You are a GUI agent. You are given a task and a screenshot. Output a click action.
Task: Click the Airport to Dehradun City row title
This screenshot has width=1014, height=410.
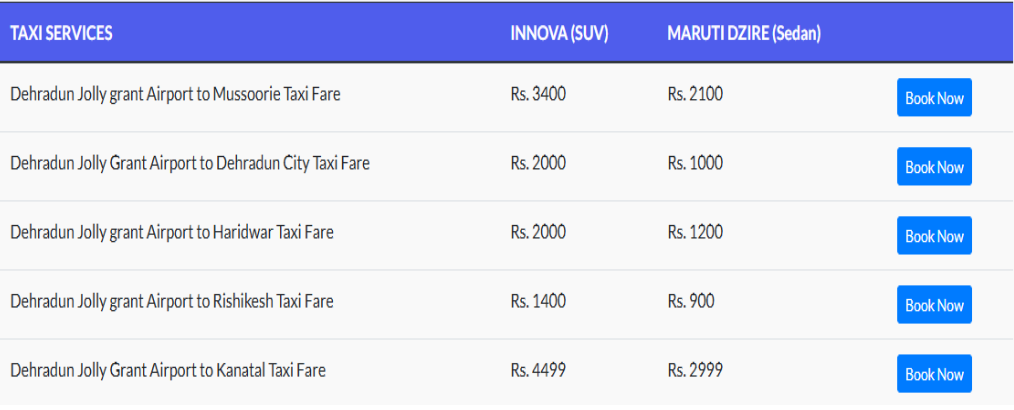(190, 163)
